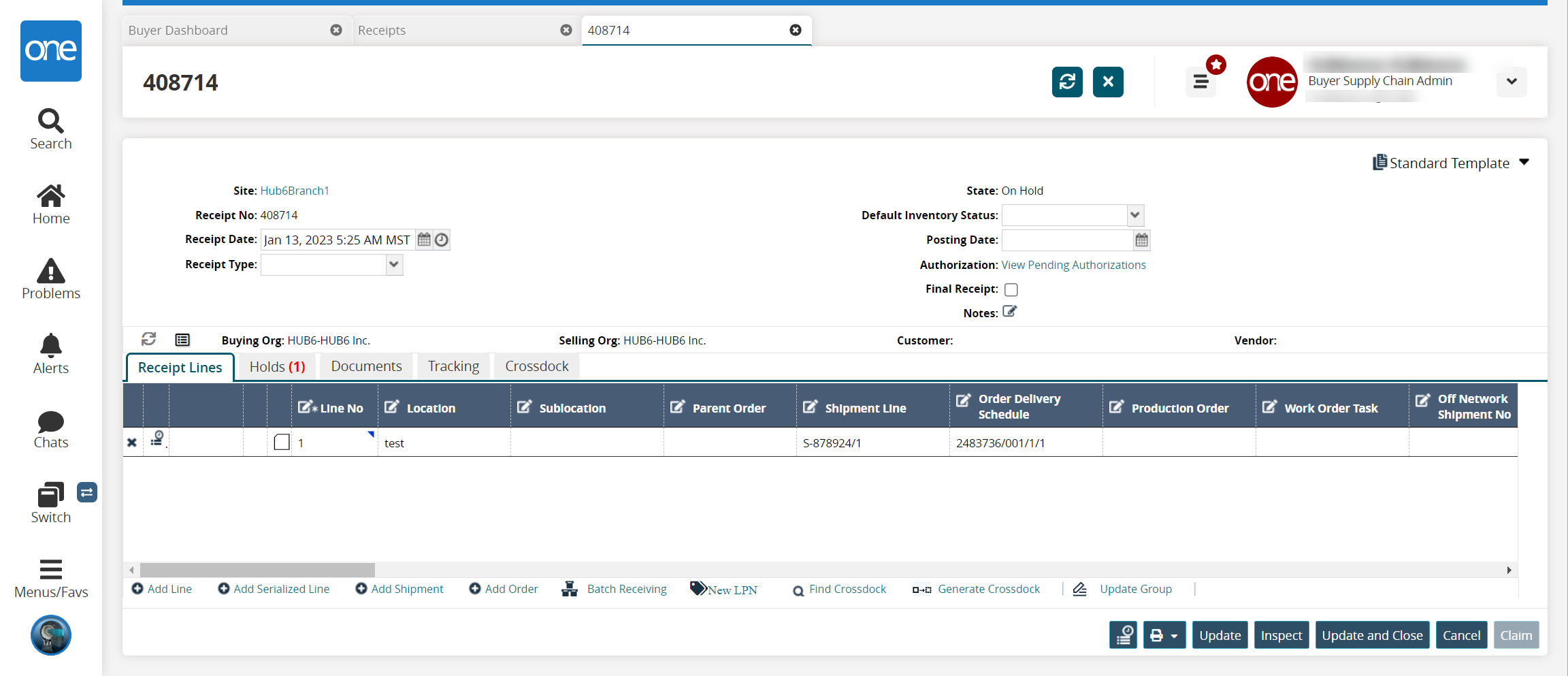The image size is (1568, 676).
Task: Click the Inspect button
Action: (1281, 635)
